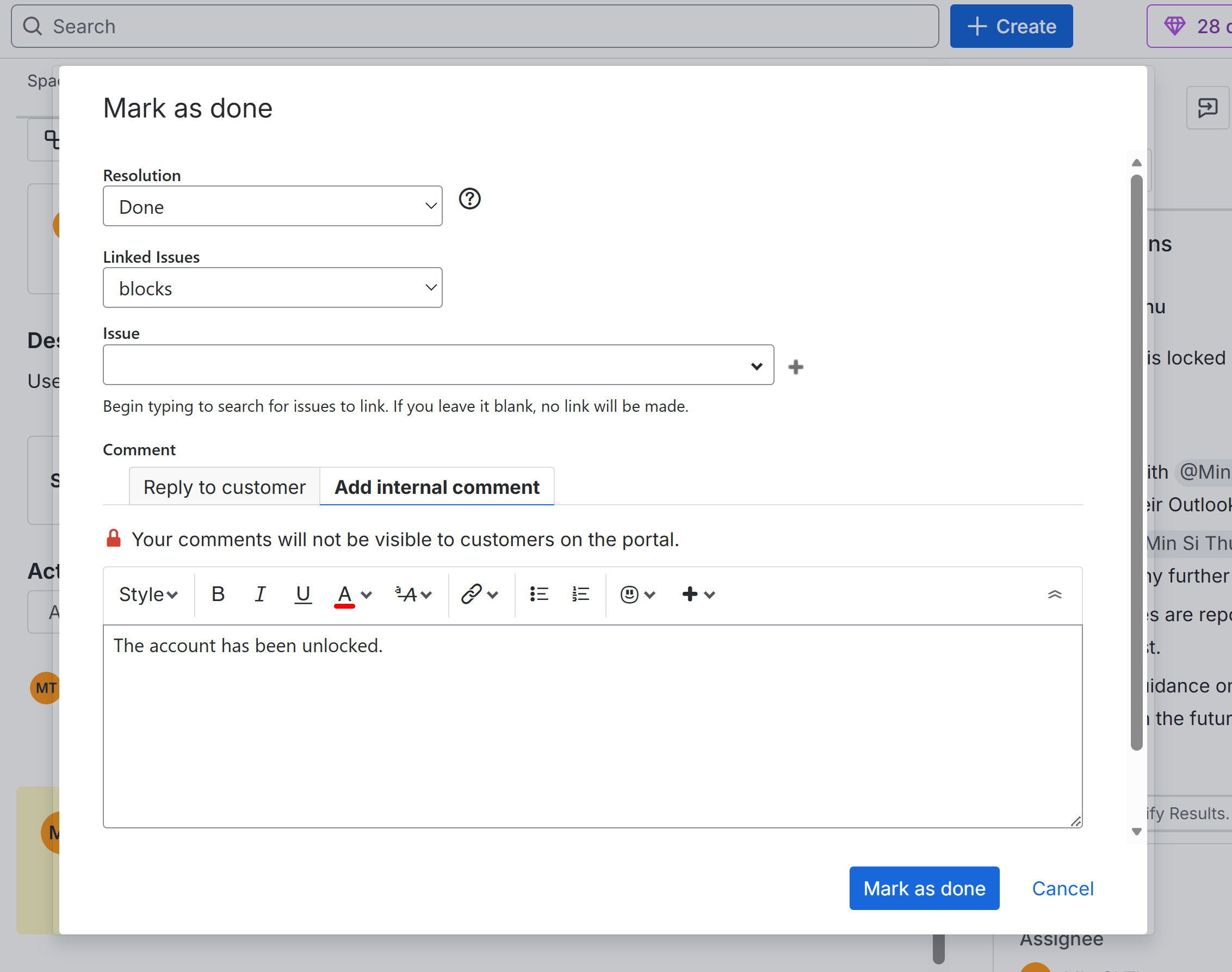The width and height of the screenshot is (1232, 972).
Task: Click the Cancel link
Action: (x=1062, y=888)
